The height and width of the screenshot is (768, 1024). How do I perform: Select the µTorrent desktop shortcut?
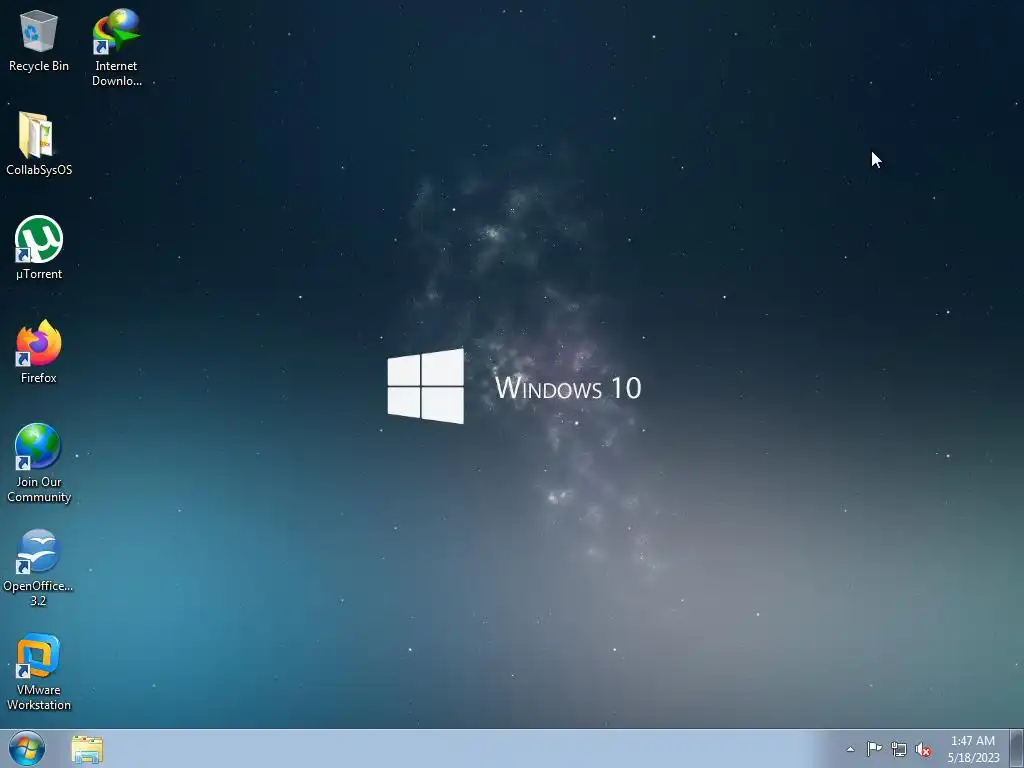coord(39,248)
